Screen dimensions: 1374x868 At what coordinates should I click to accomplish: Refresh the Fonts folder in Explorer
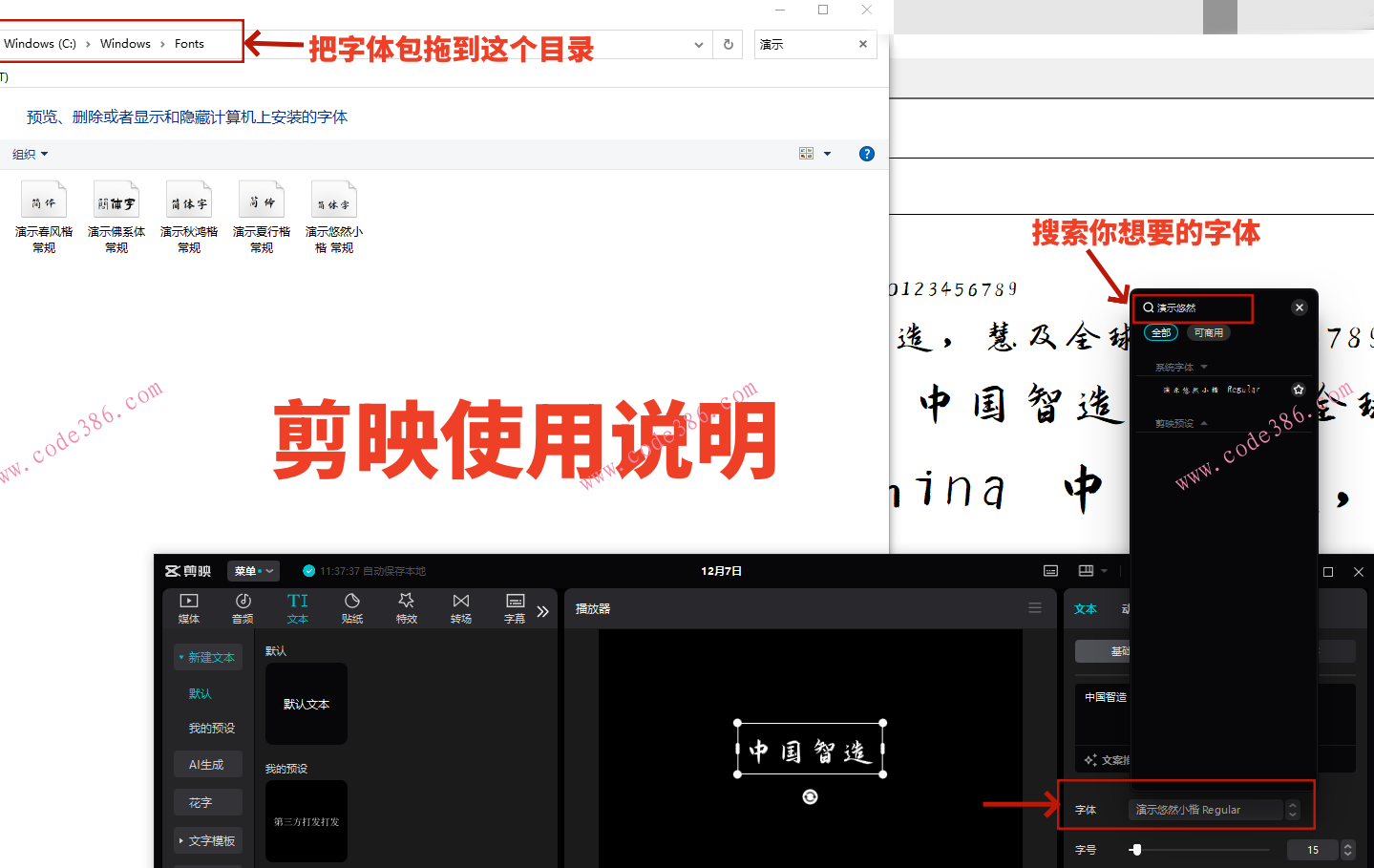[729, 45]
